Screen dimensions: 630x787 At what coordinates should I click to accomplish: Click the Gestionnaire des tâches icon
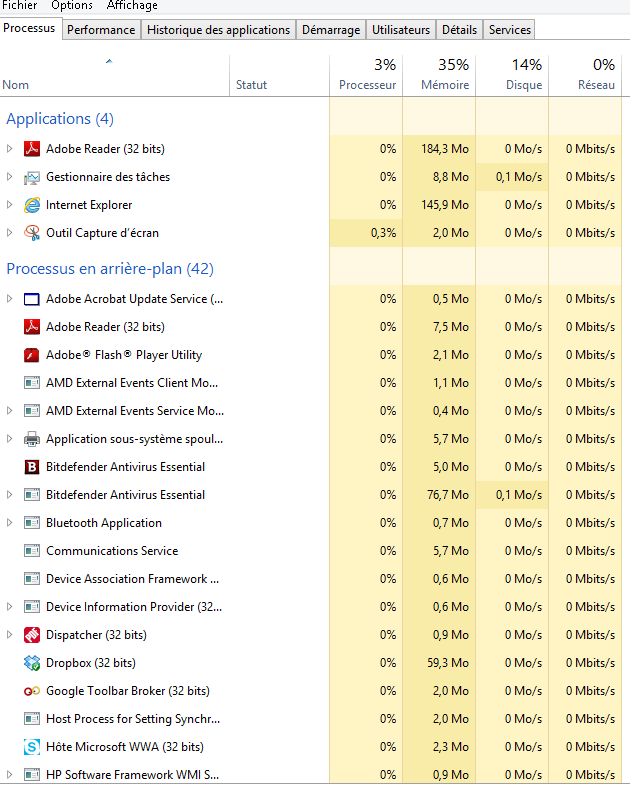31,177
